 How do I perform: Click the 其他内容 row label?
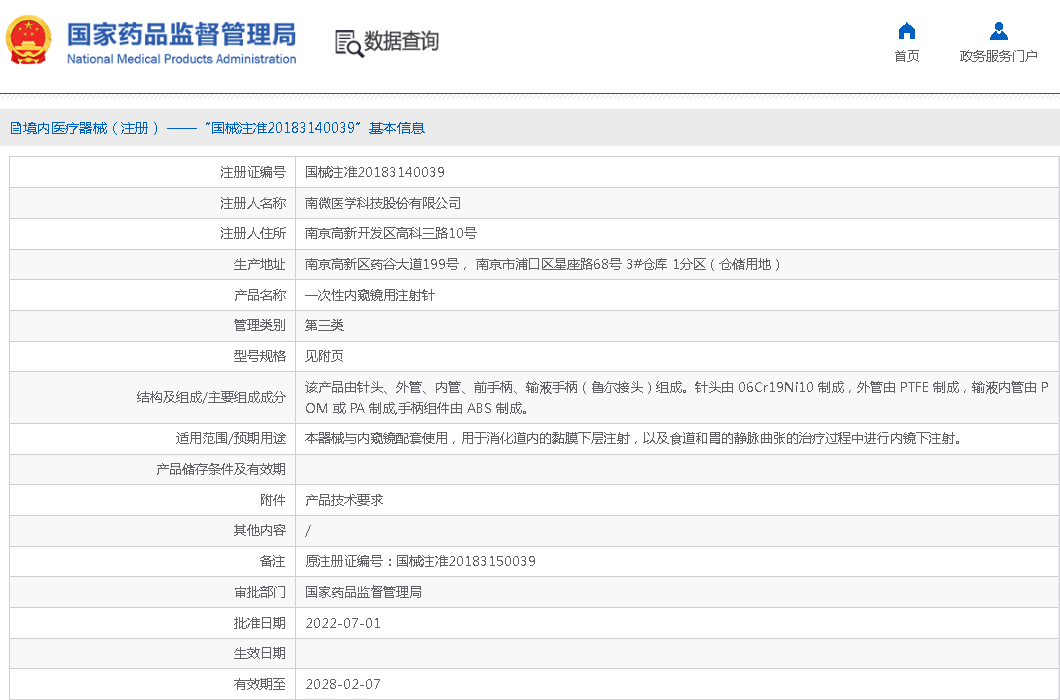coord(260,530)
